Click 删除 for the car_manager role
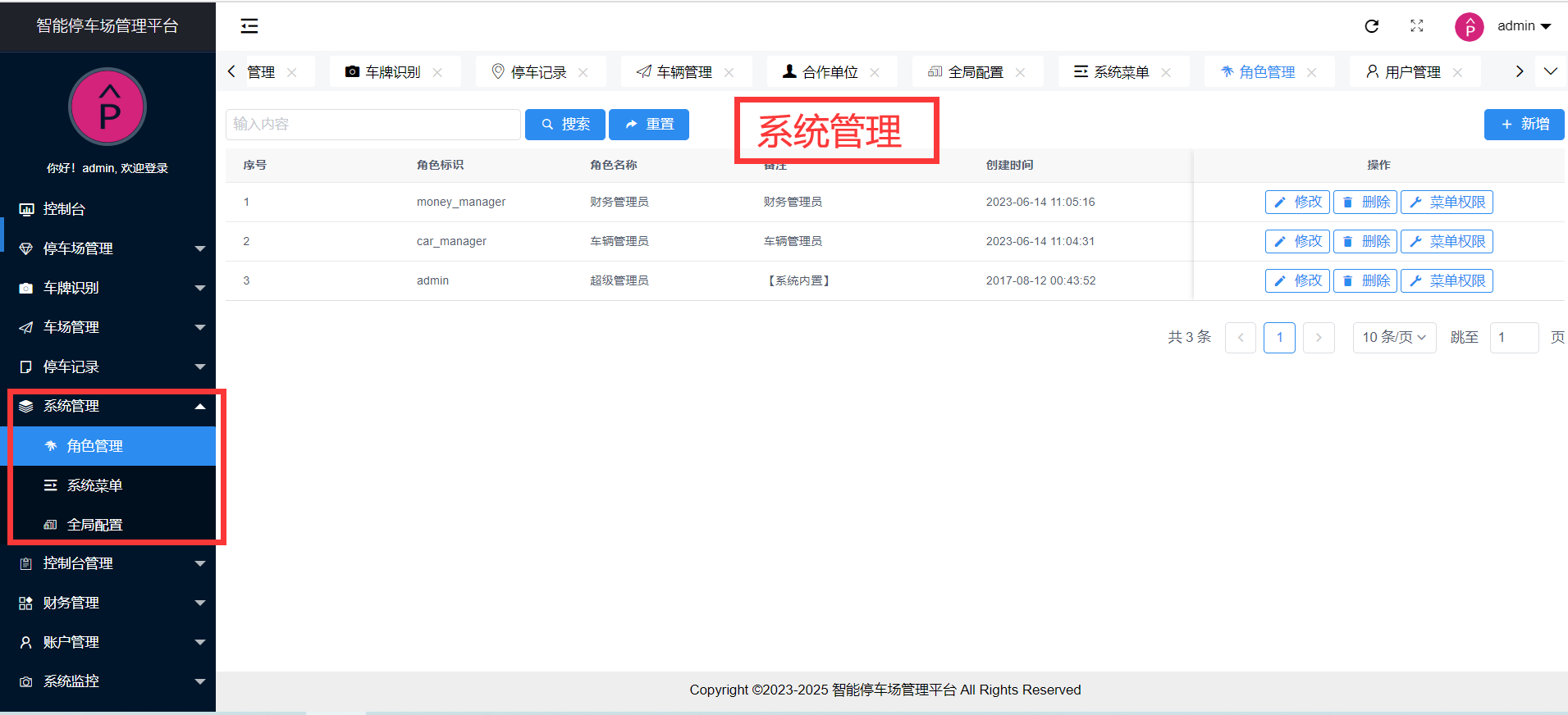1568x715 pixels. coord(1365,241)
